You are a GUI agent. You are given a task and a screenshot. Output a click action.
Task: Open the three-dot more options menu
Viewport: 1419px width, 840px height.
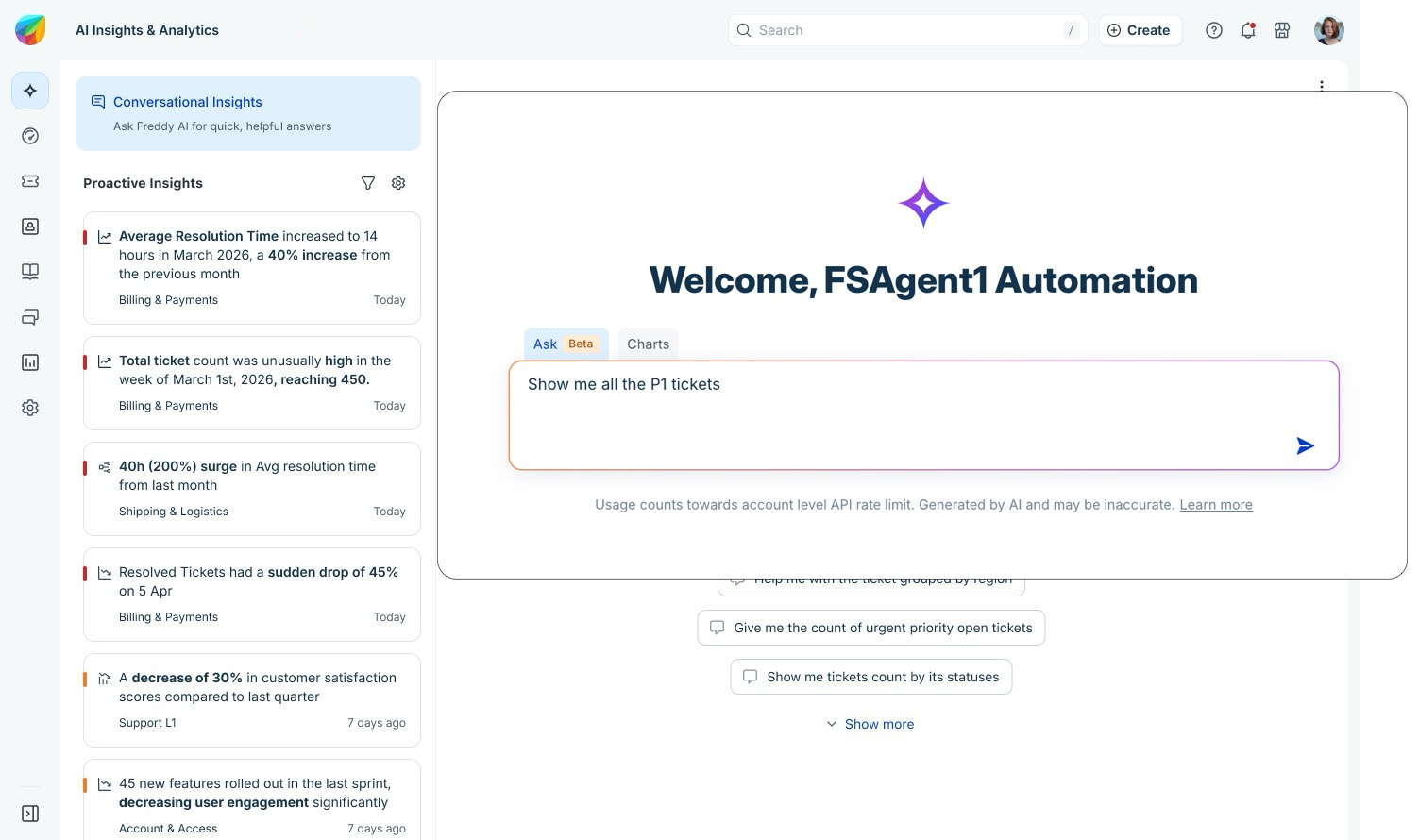click(x=1322, y=85)
